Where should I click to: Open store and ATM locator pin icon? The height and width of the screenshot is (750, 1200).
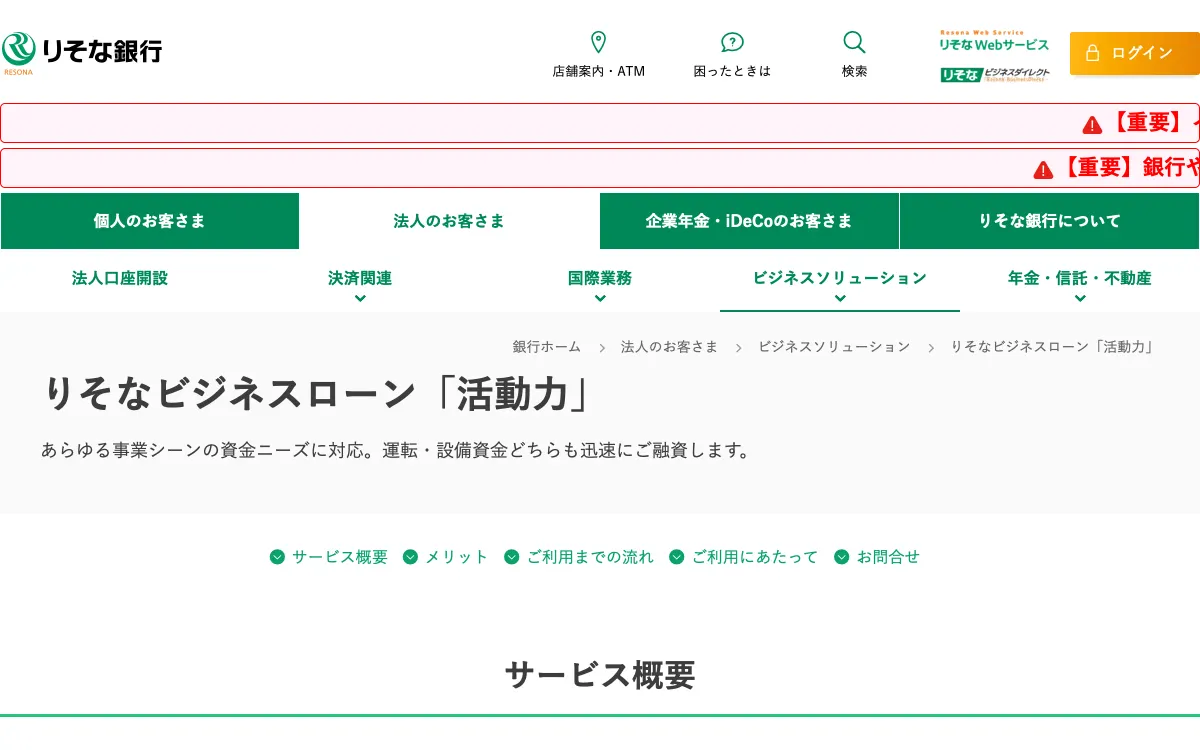(x=598, y=42)
